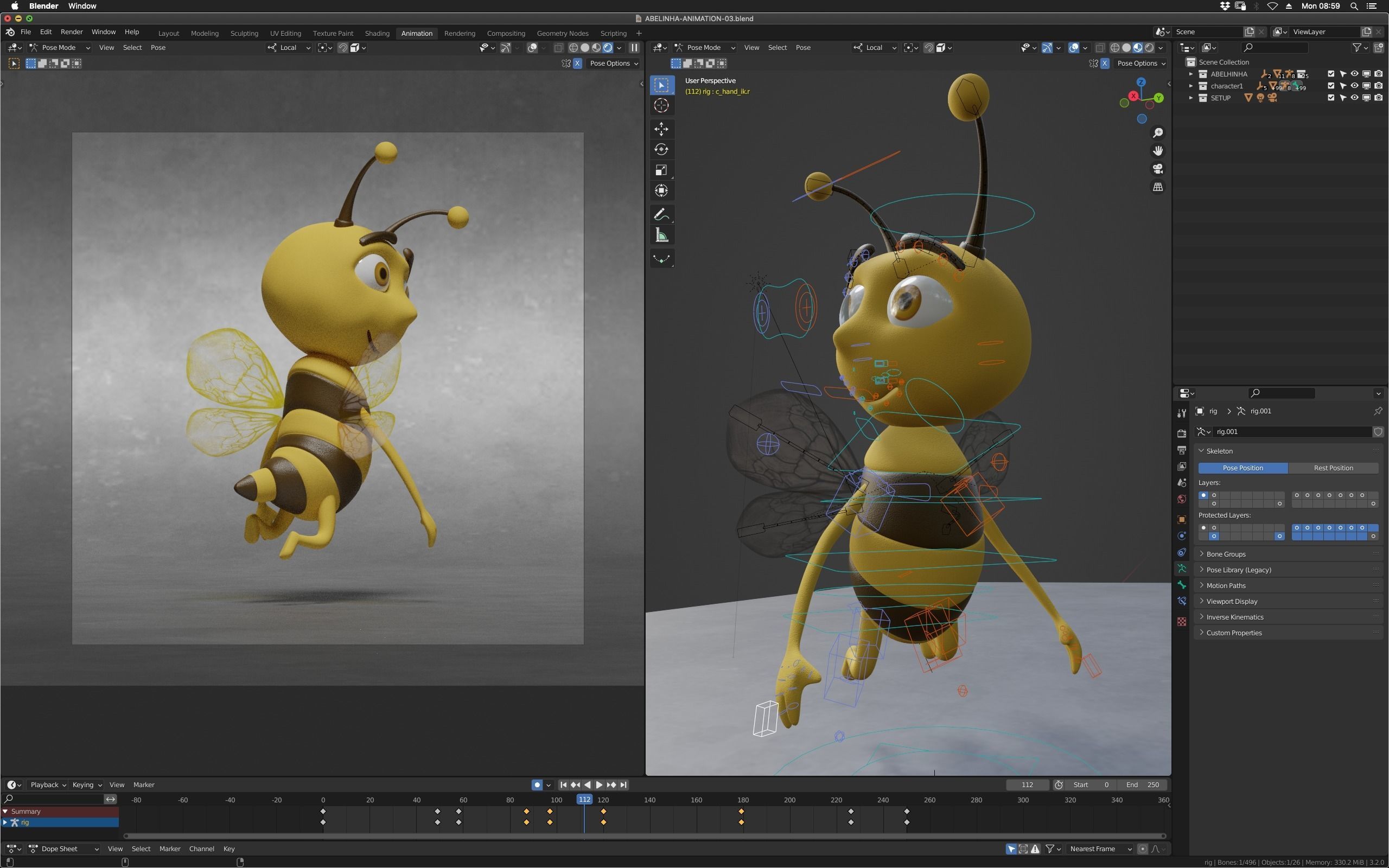The height and width of the screenshot is (868, 1389).
Task: Open the Keying menu in timeline
Action: click(87, 785)
